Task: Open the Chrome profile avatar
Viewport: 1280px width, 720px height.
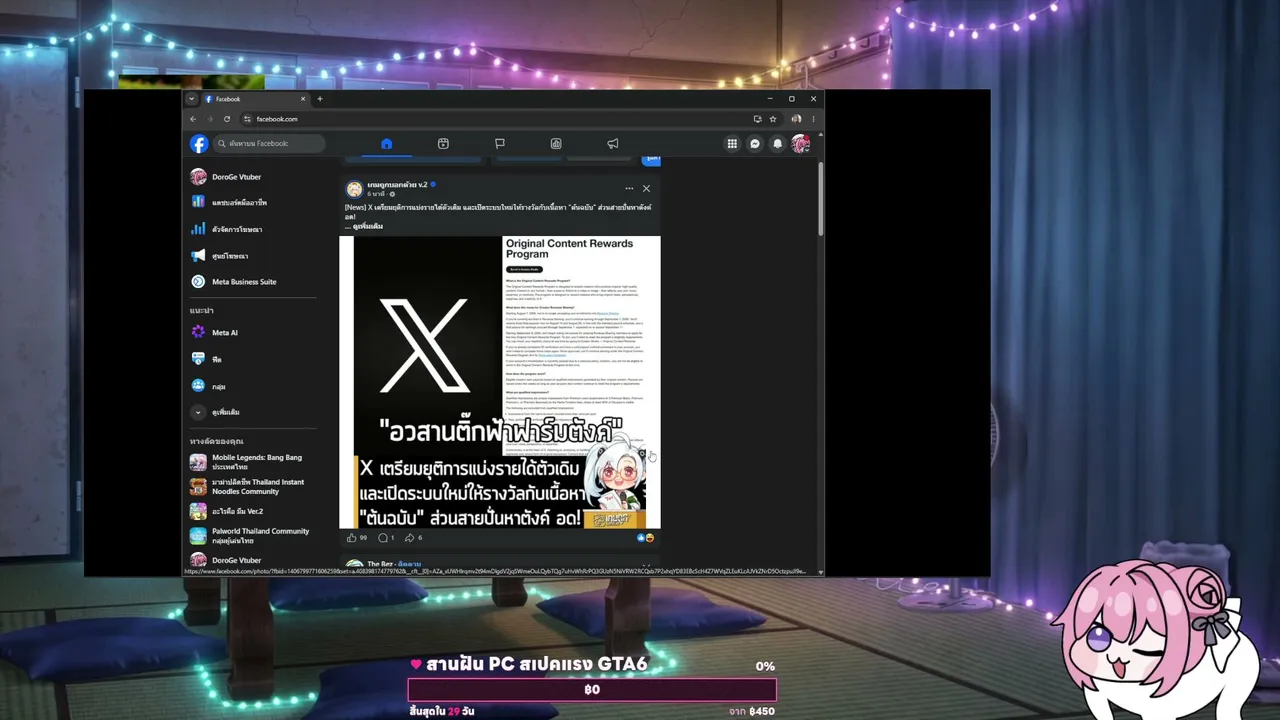Action: point(796,119)
